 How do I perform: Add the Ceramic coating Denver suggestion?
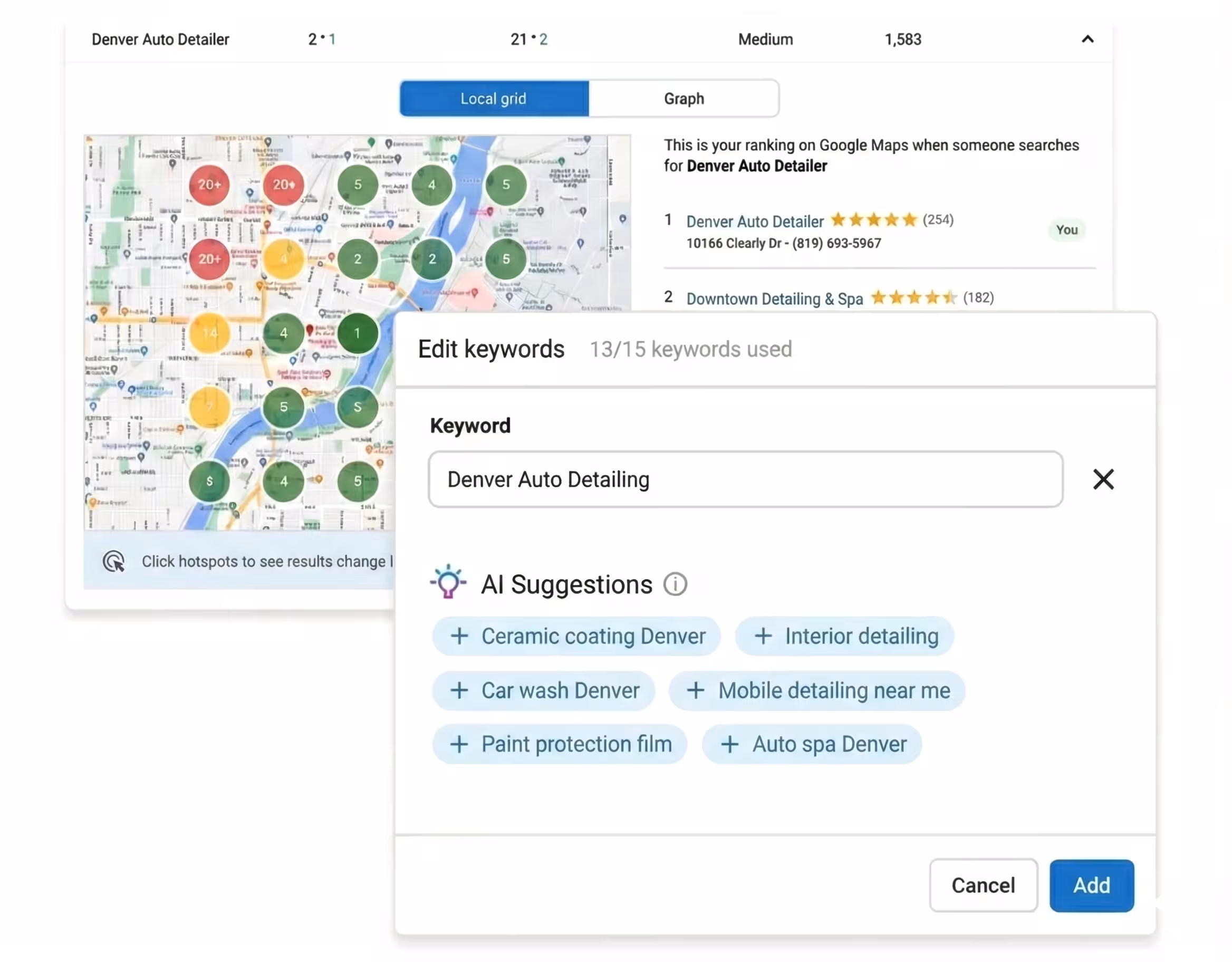tap(576, 637)
